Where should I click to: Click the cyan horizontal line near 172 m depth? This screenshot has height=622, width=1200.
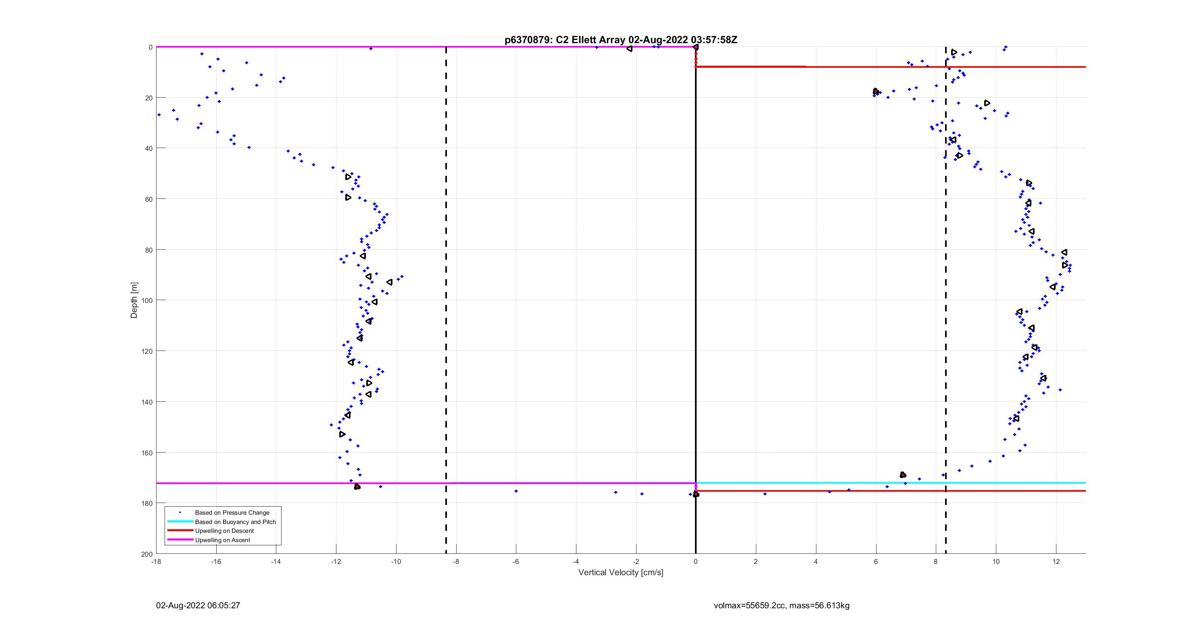pos(890,483)
